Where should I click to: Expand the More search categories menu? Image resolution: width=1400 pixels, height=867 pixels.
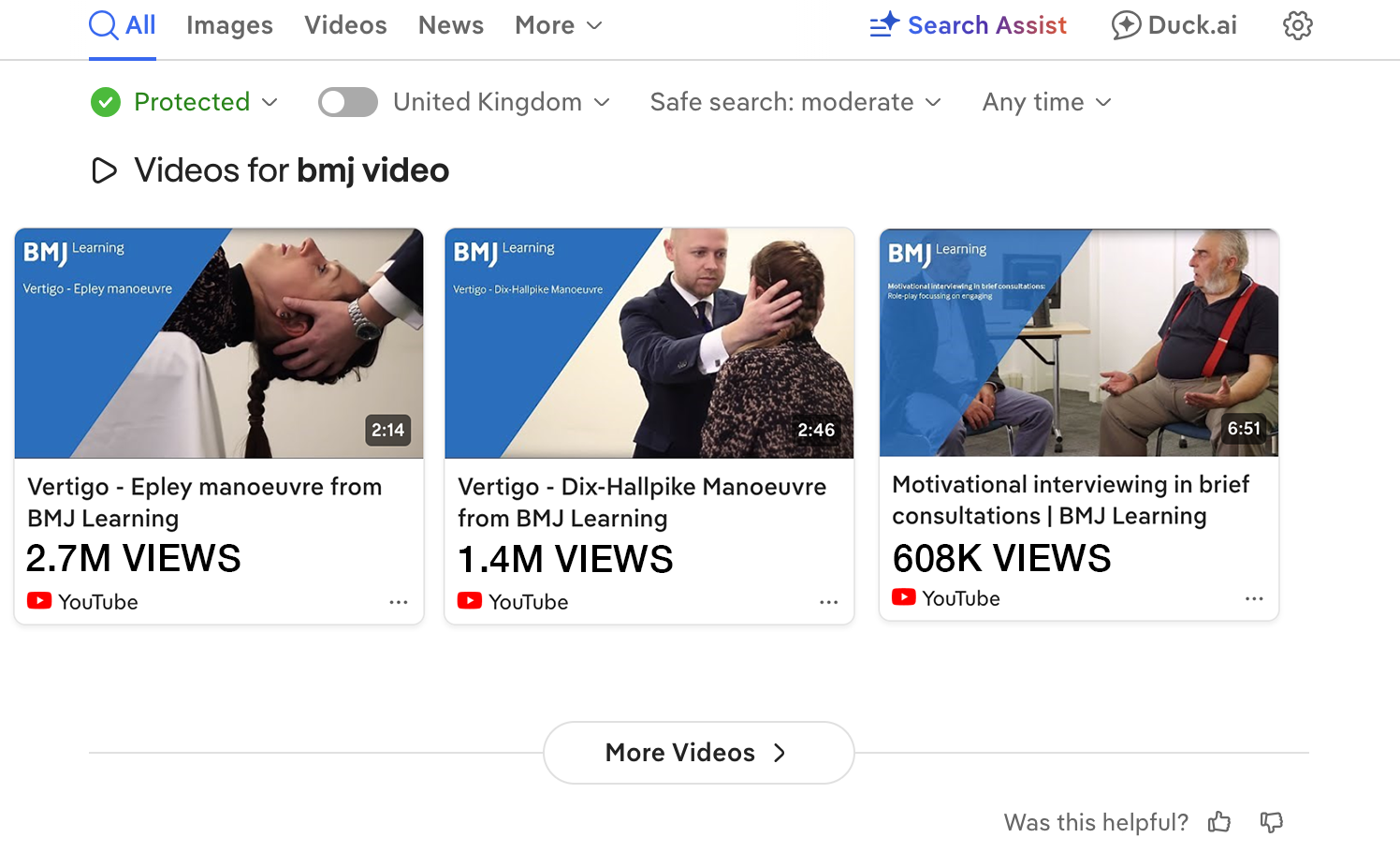point(559,25)
